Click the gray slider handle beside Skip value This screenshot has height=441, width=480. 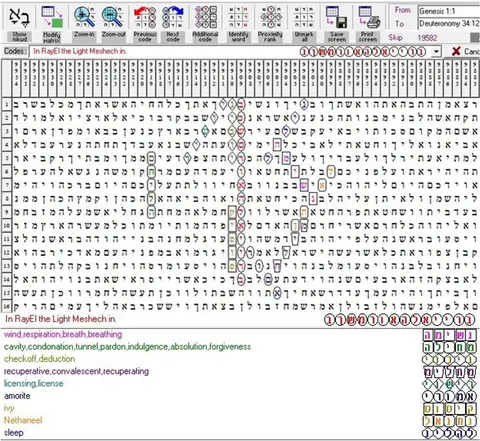pyautogui.click(x=475, y=38)
